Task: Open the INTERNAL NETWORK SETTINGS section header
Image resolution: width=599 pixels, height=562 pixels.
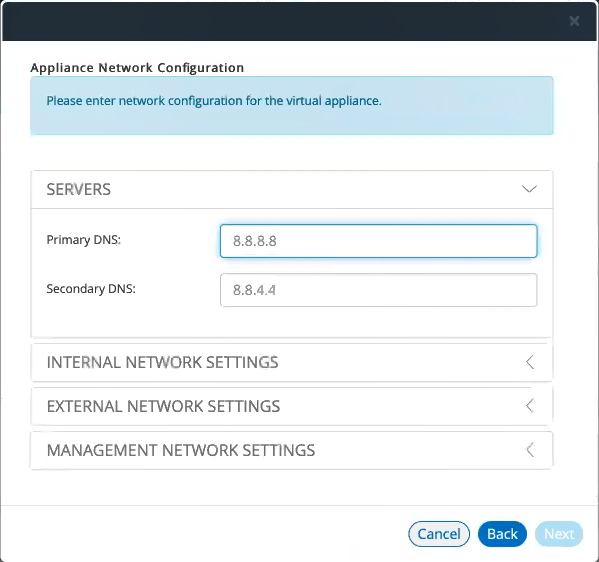Action: point(292,362)
